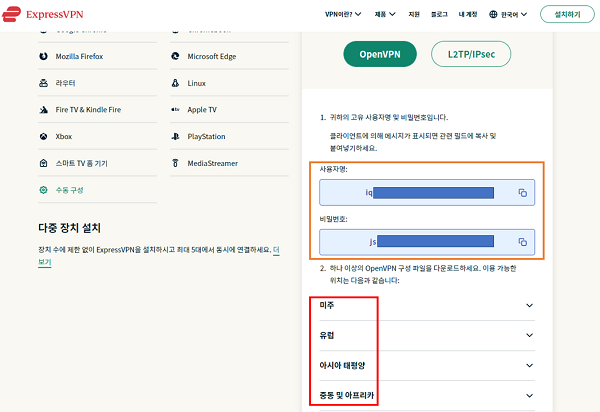The image size is (600, 412).
Task: Click the Fire TV & Kindle Fire icon
Action: (44, 110)
